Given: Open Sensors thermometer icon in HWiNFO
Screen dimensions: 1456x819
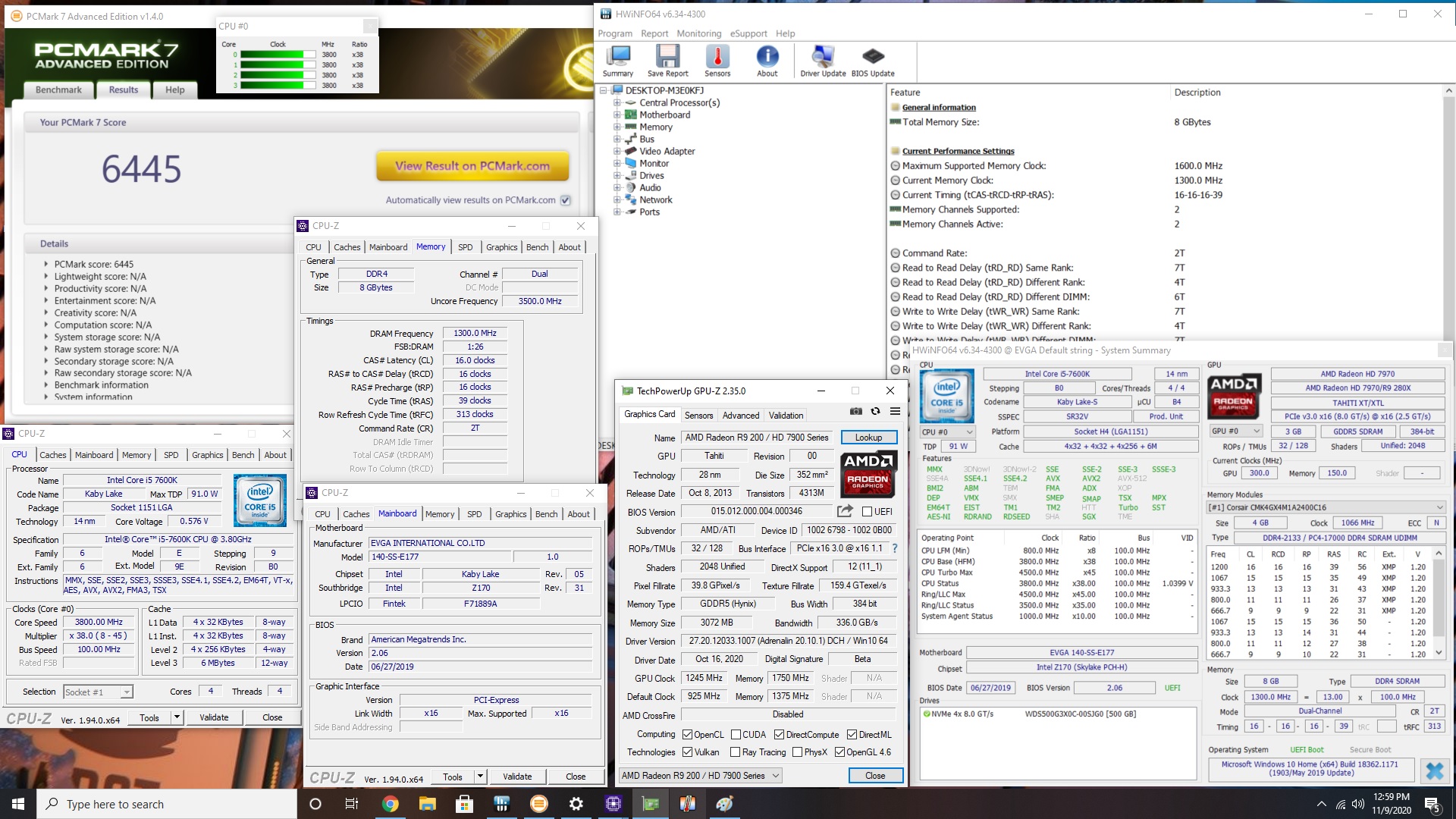Looking at the screenshot, I should 717,61.
